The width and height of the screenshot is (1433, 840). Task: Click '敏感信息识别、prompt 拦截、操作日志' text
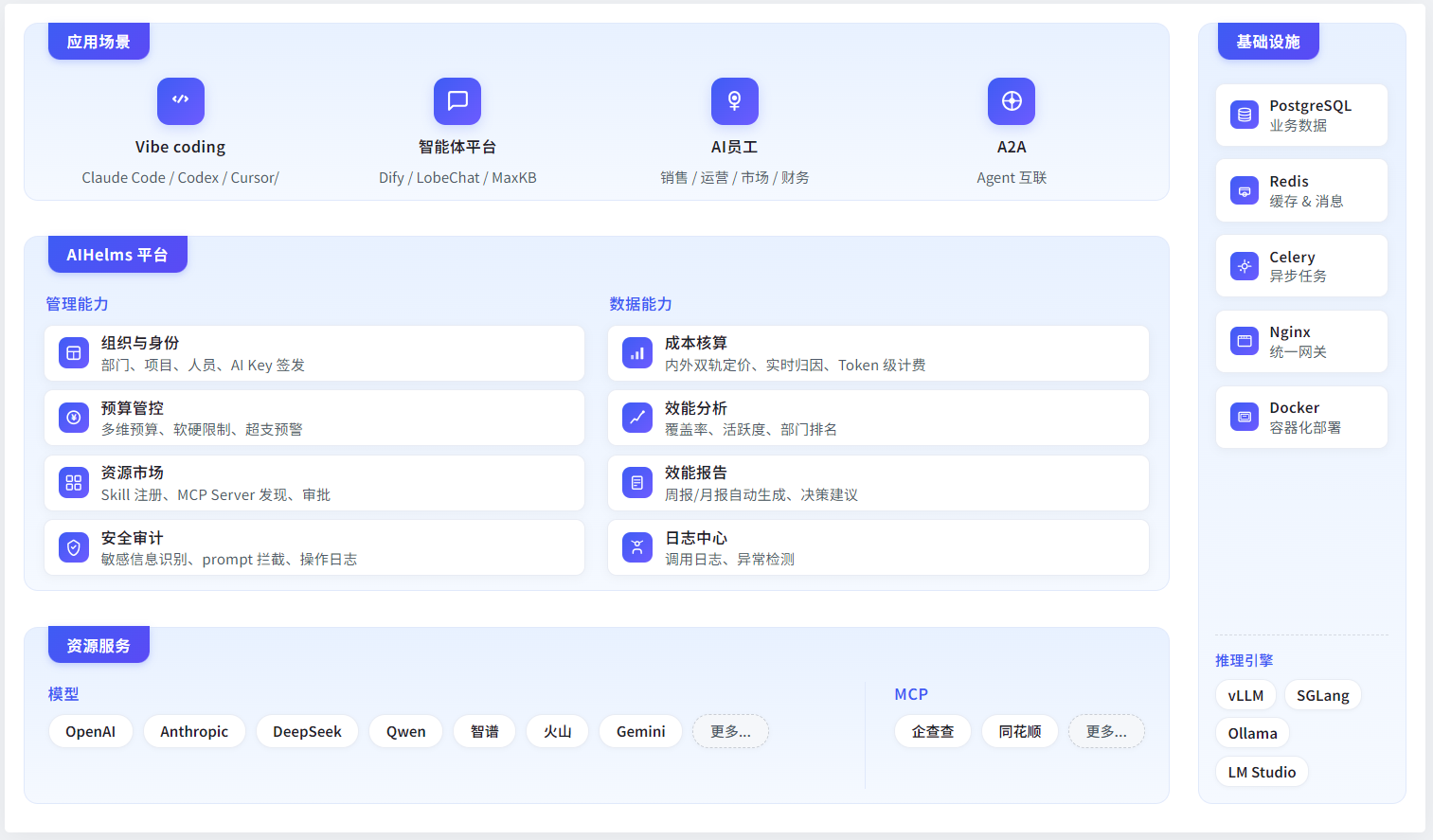point(229,559)
